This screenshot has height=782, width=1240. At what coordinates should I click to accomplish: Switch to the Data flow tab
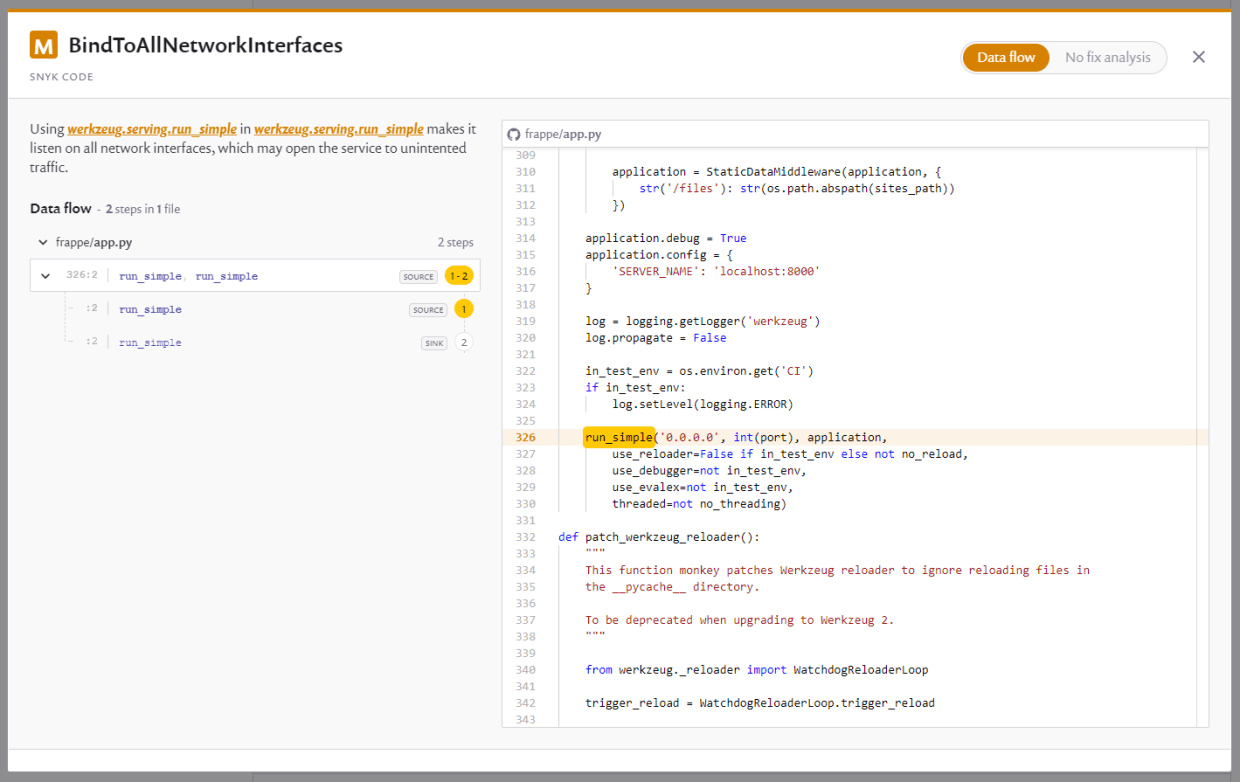click(1006, 57)
